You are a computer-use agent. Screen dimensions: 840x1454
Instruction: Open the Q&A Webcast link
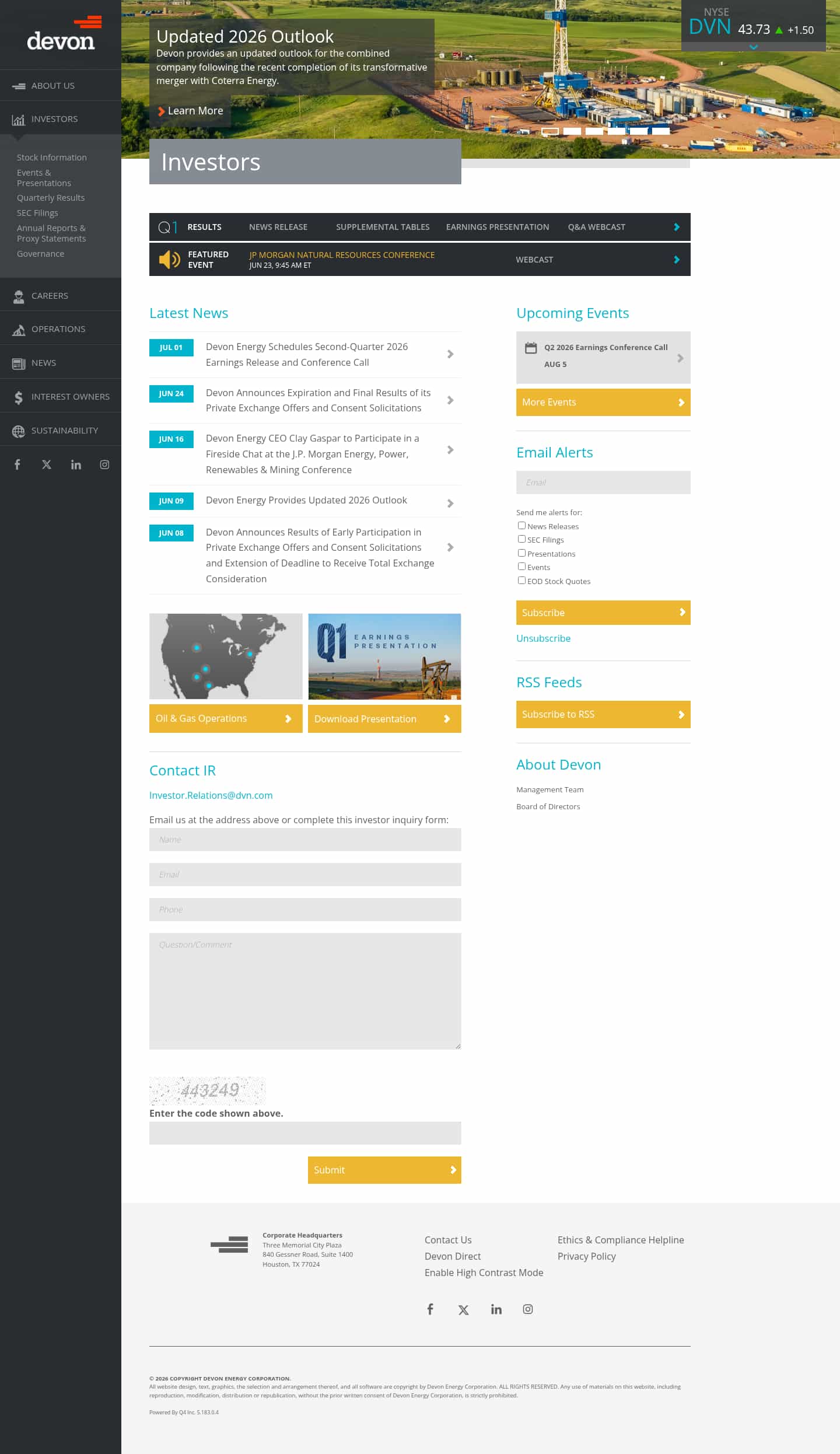tap(597, 227)
